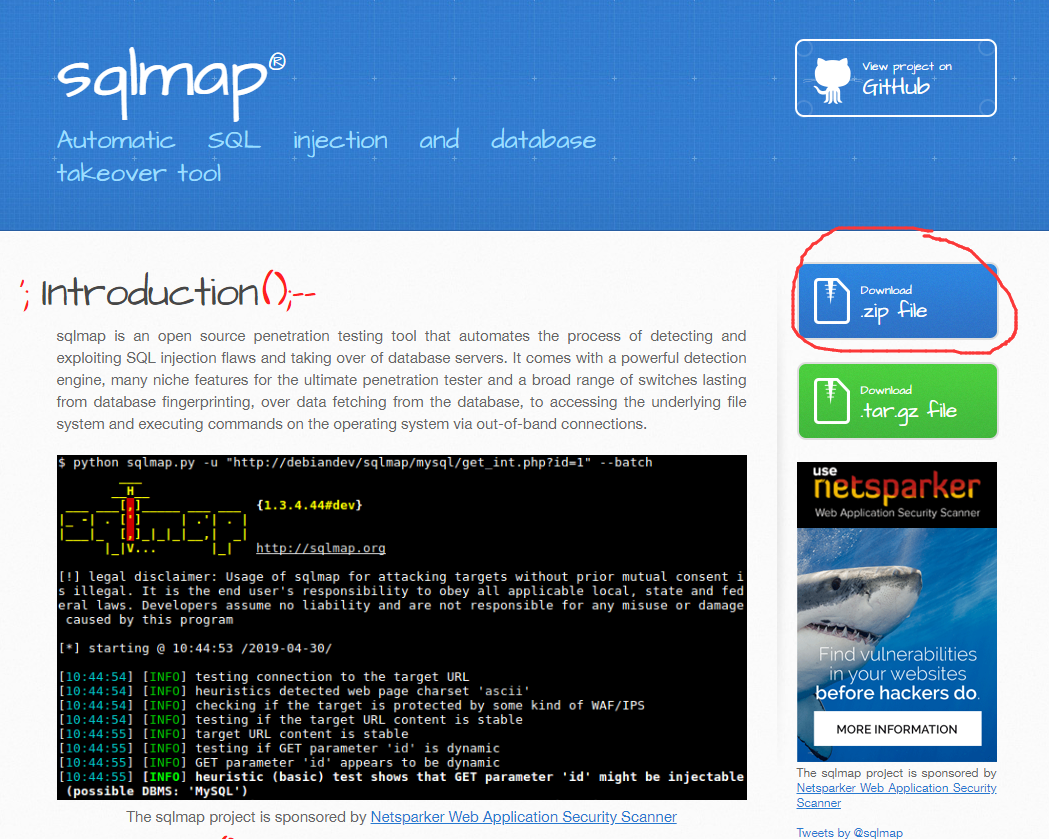Click the terminal screenshot image
Screen dimensions: 1049x839
pyautogui.click(x=401, y=628)
